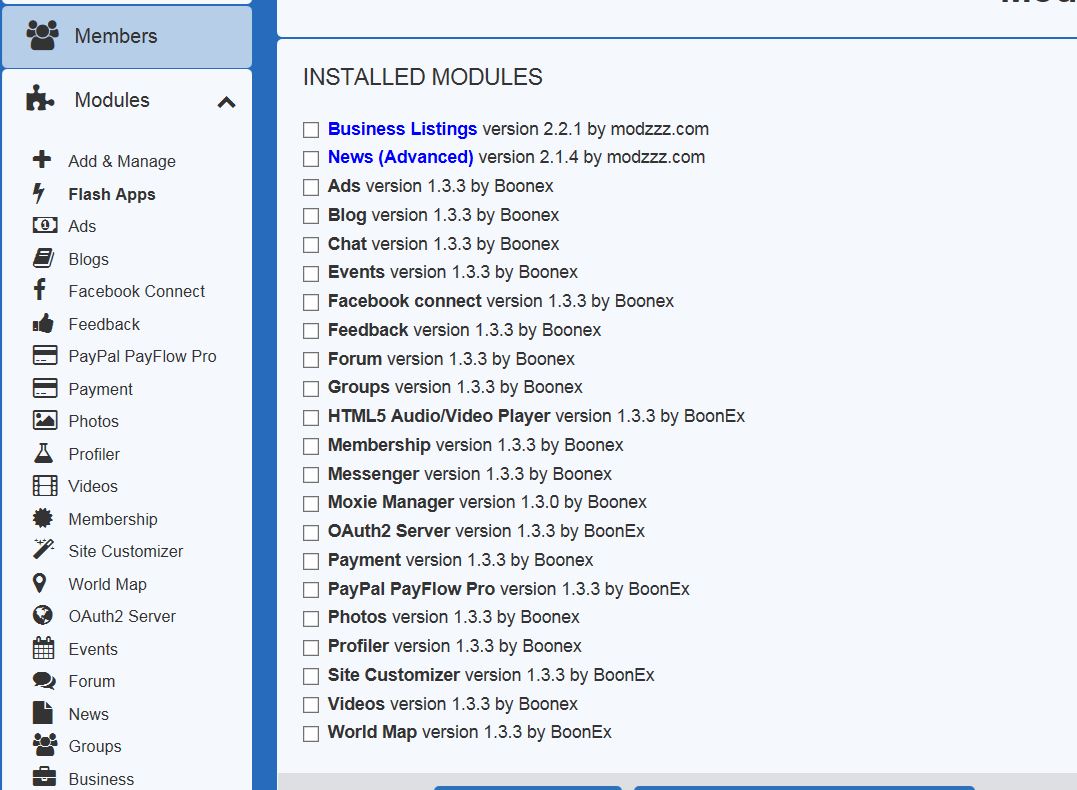The height and width of the screenshot is (790, 1077).
Task: Open the News (Advanced) module link
Action: pyautogui.click(x=400, y=157)
